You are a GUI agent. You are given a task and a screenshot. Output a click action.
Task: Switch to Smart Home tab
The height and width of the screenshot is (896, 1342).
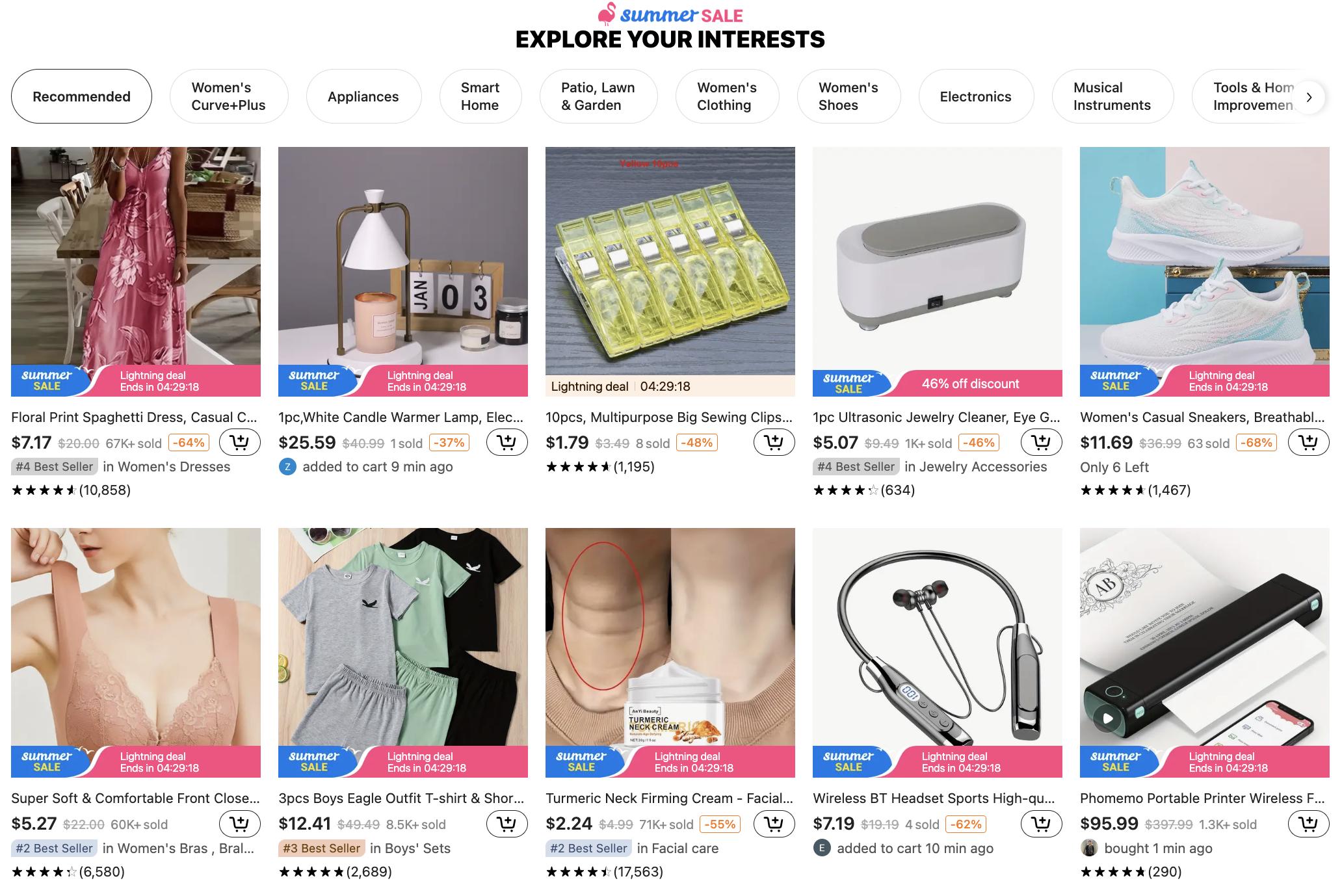(480, 96)
